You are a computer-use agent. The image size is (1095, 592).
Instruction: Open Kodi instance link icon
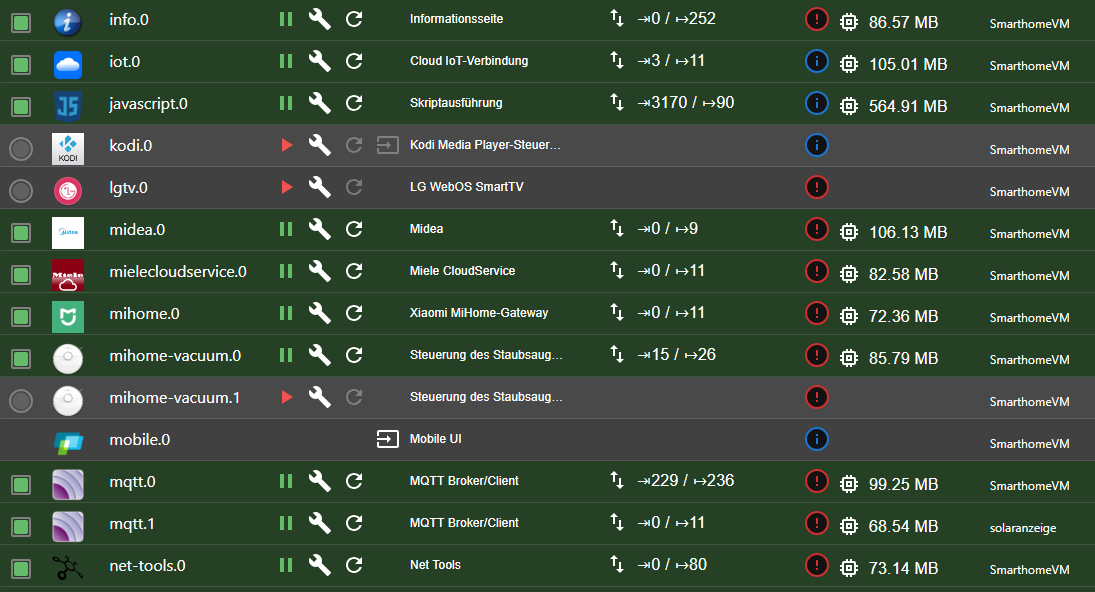coord(386,145)
